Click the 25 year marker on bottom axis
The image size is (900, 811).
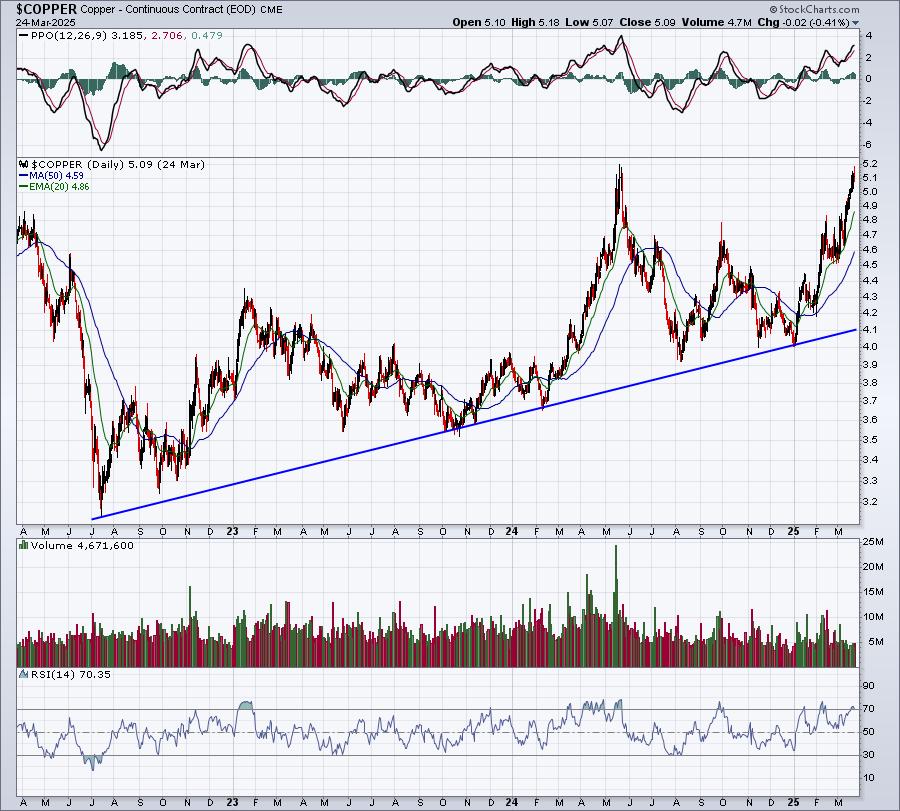click(793, 802)
